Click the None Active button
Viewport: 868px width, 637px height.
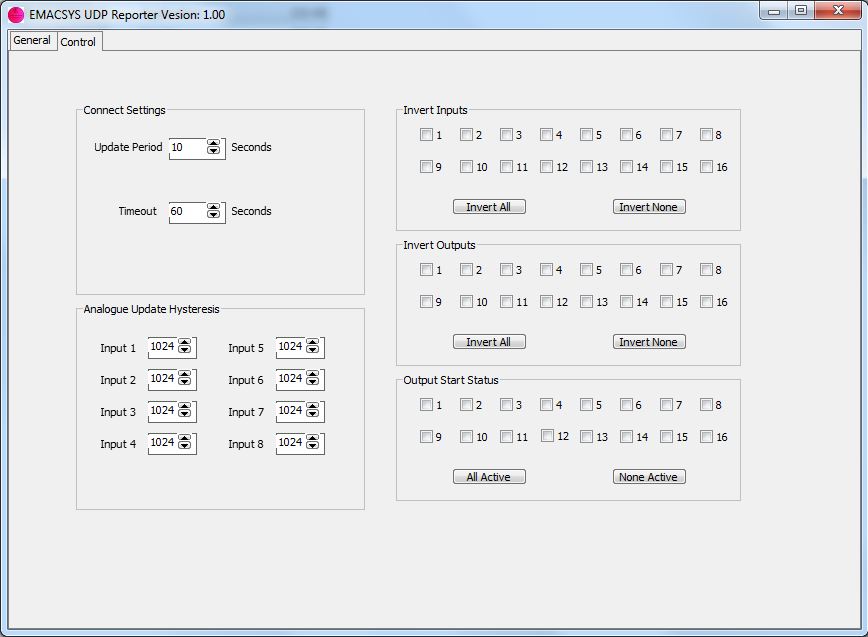tap(649, 477)
